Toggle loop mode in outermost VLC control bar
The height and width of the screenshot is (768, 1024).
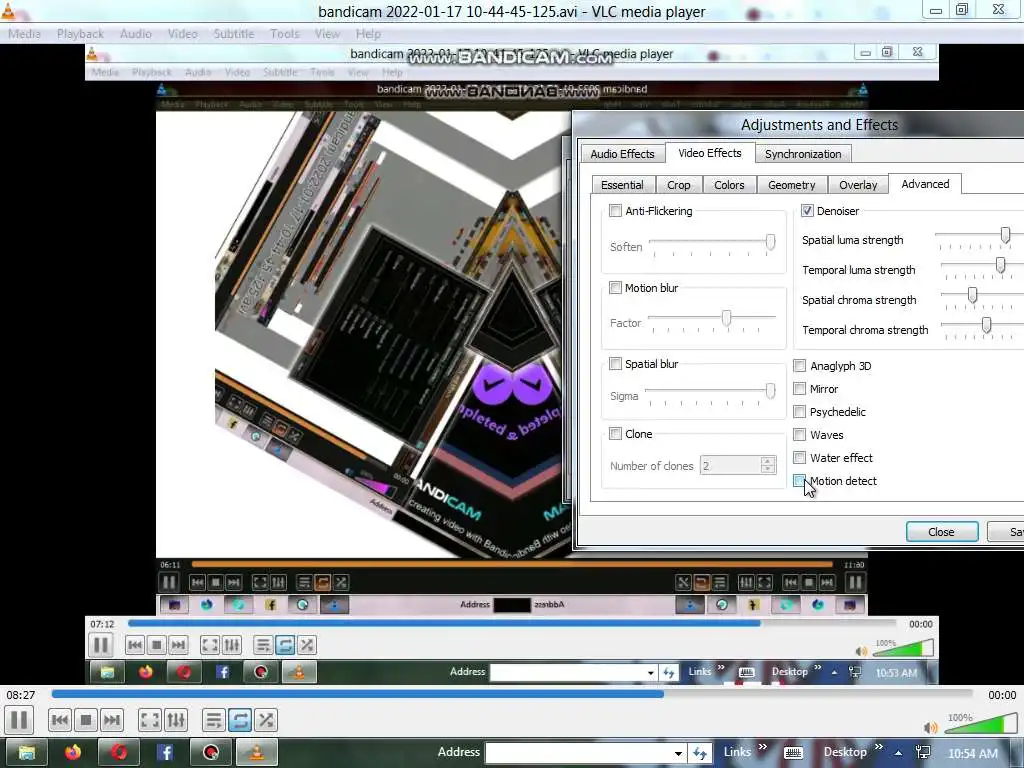[240, 720]
